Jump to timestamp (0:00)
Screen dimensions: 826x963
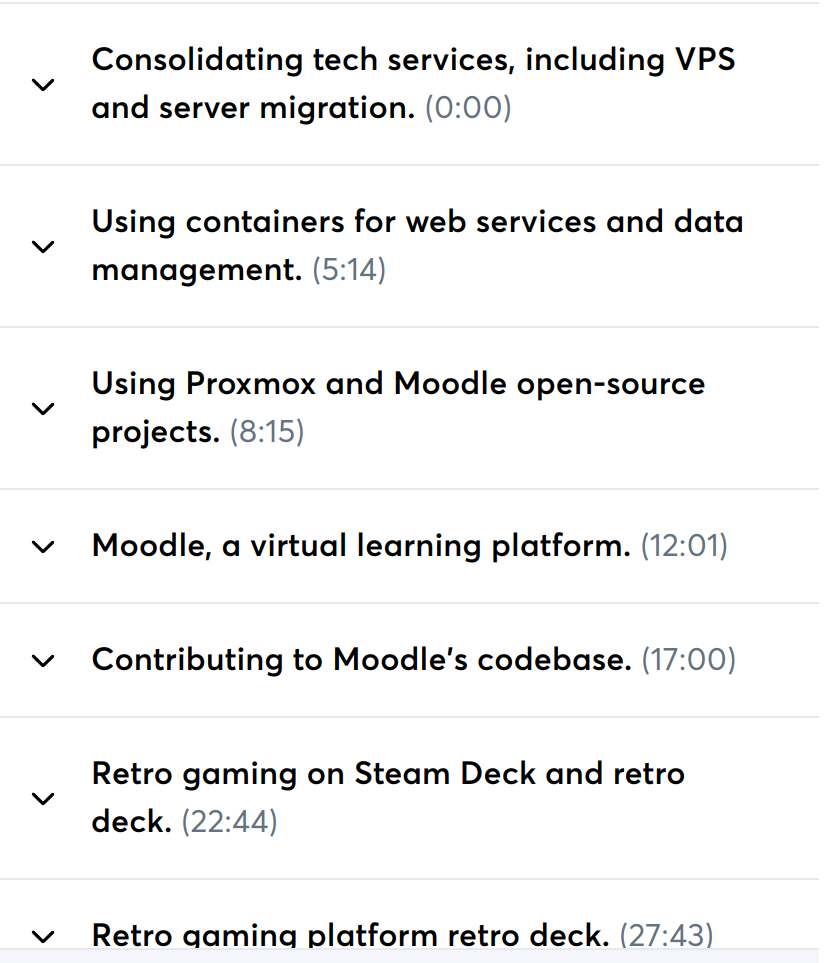coord(468,108)
